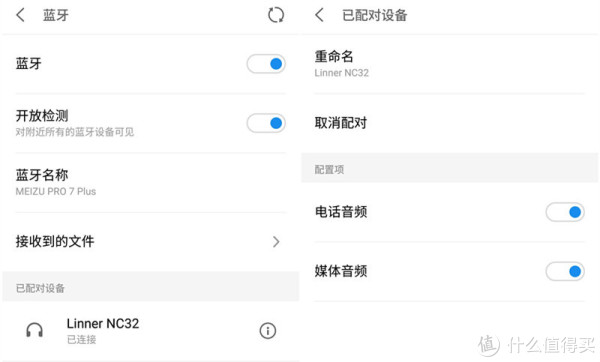
Task: Open 蓝牙名称 MEIZU PRO 7 Plus setting
Action: pyautogui.click(x=150, y=183)
